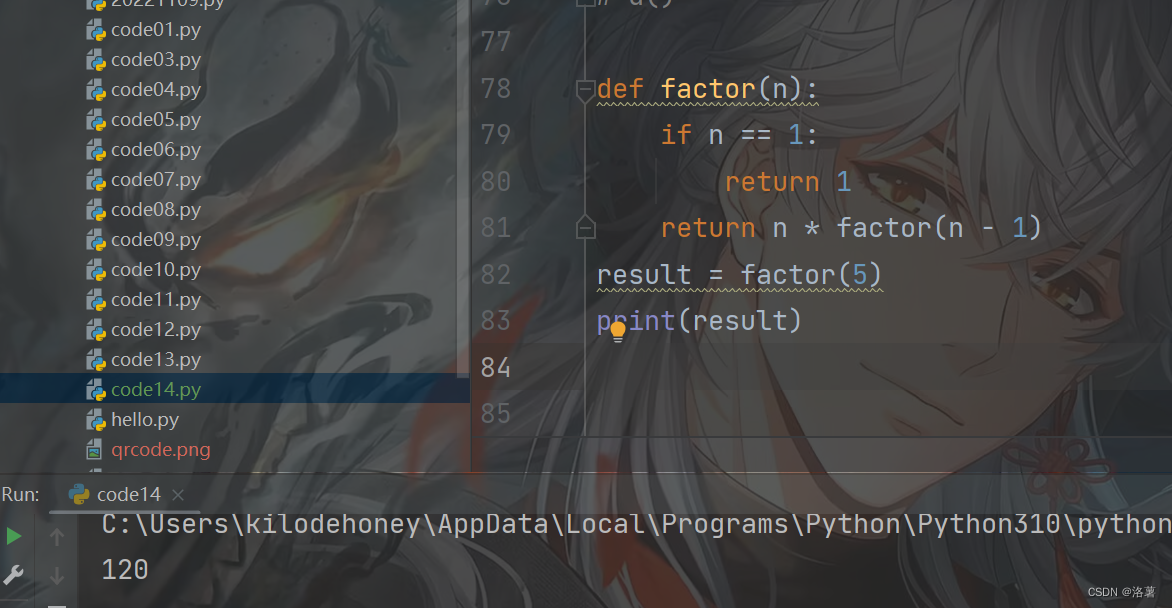Close the code14 run tab

pos(178,494)
